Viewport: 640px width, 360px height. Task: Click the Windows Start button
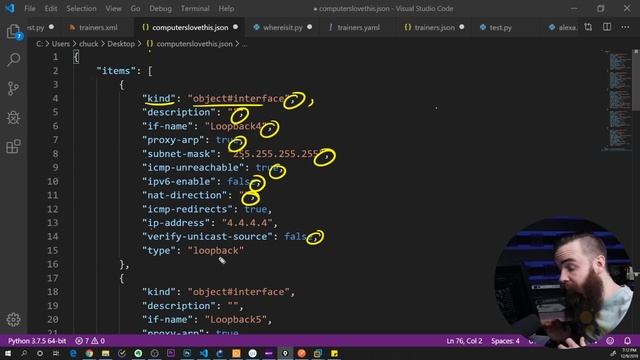(8, 353)
